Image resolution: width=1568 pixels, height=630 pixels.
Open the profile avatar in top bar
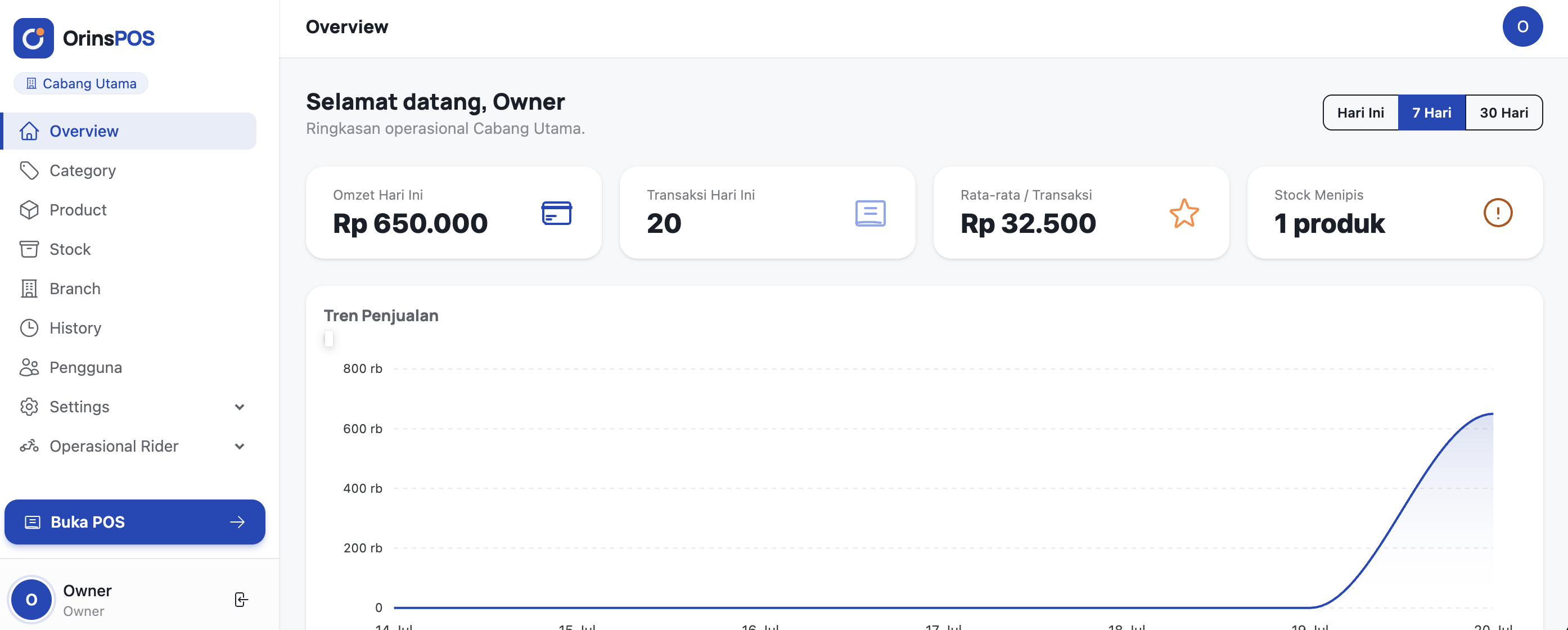(x=1522, y=27)
